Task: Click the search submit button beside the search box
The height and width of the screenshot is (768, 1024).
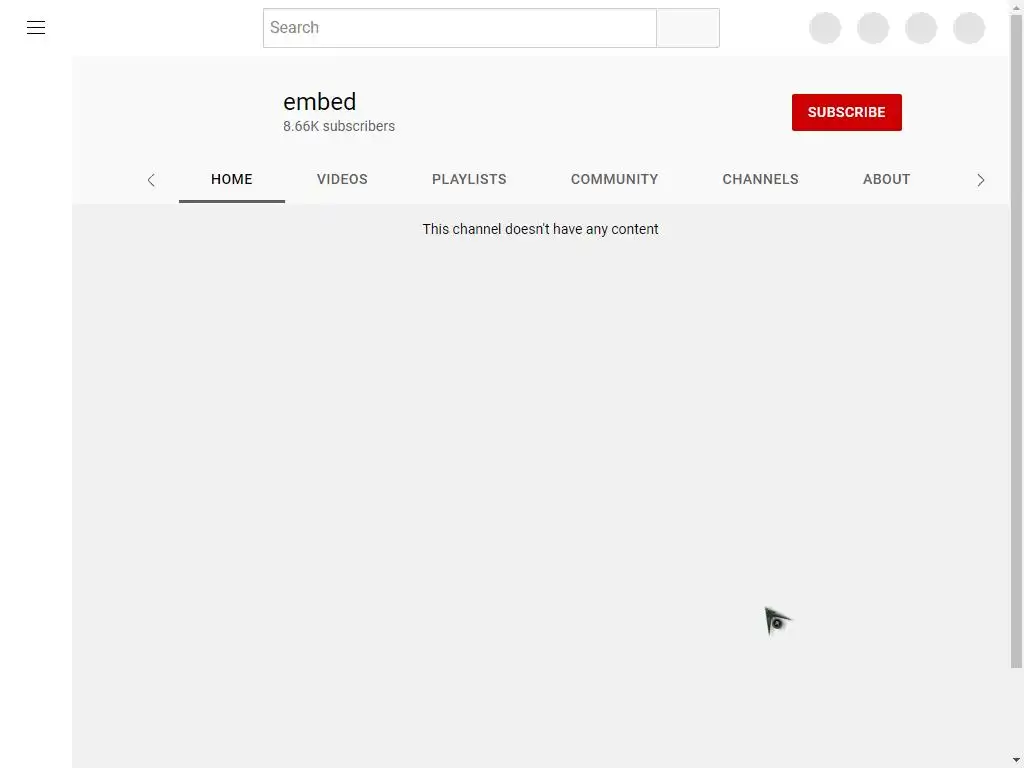Action: click(x=688, y=27)
